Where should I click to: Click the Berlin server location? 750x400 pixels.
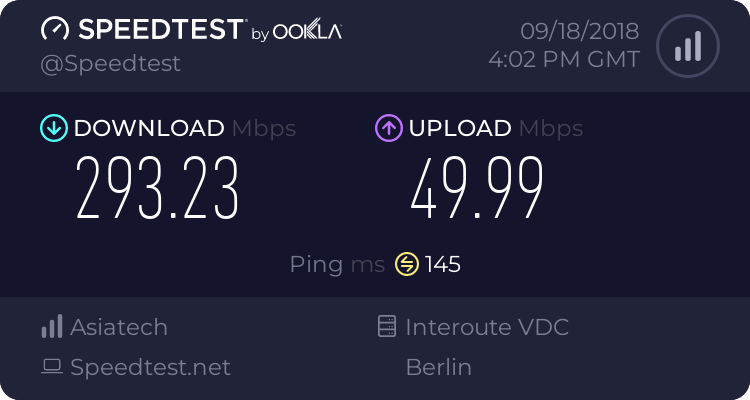[438, 367]
